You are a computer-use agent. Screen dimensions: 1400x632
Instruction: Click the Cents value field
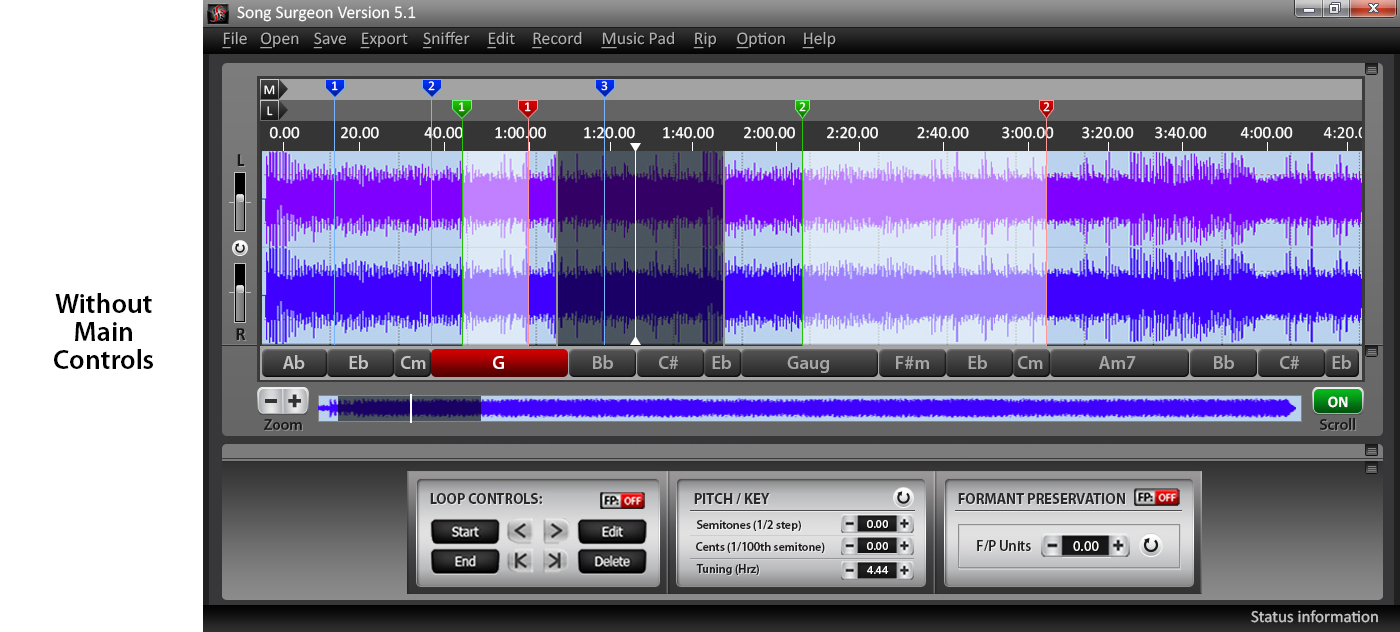877,546
